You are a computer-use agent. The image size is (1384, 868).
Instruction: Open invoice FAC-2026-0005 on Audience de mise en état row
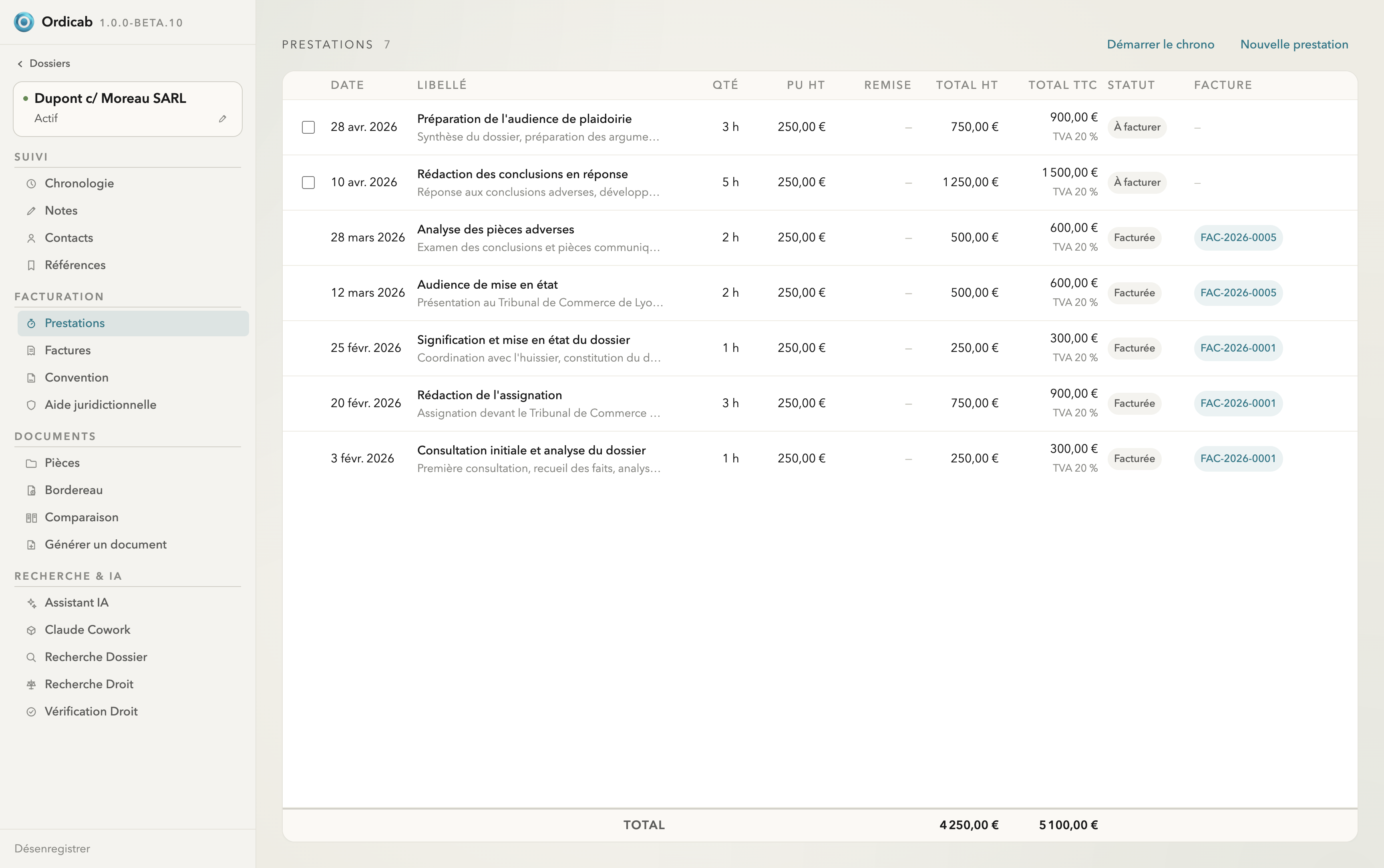(1238, 293)
